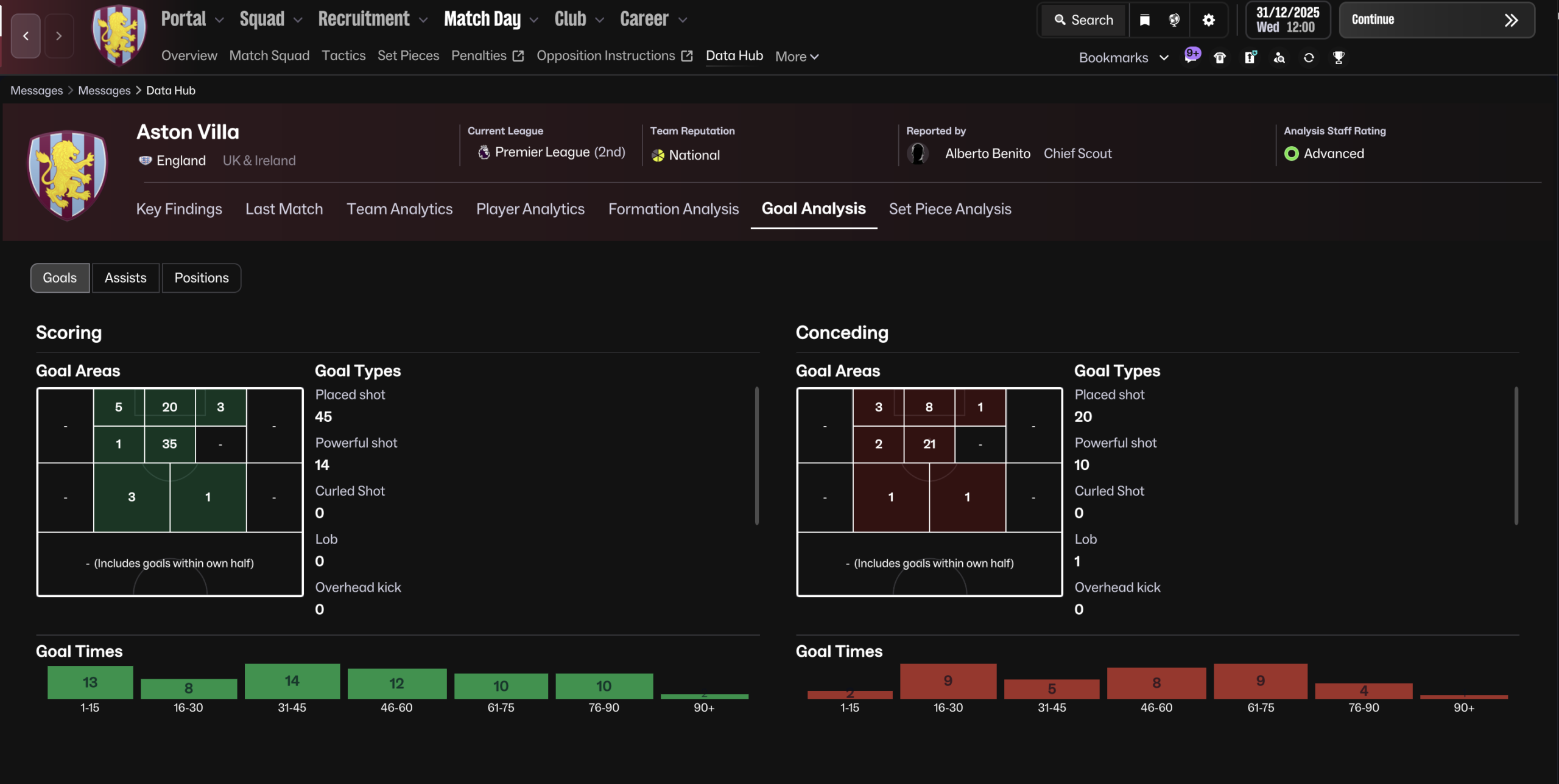1559x784 pixels.
Task: Switch to the Team Analytics tab
Action: point(399,209)
